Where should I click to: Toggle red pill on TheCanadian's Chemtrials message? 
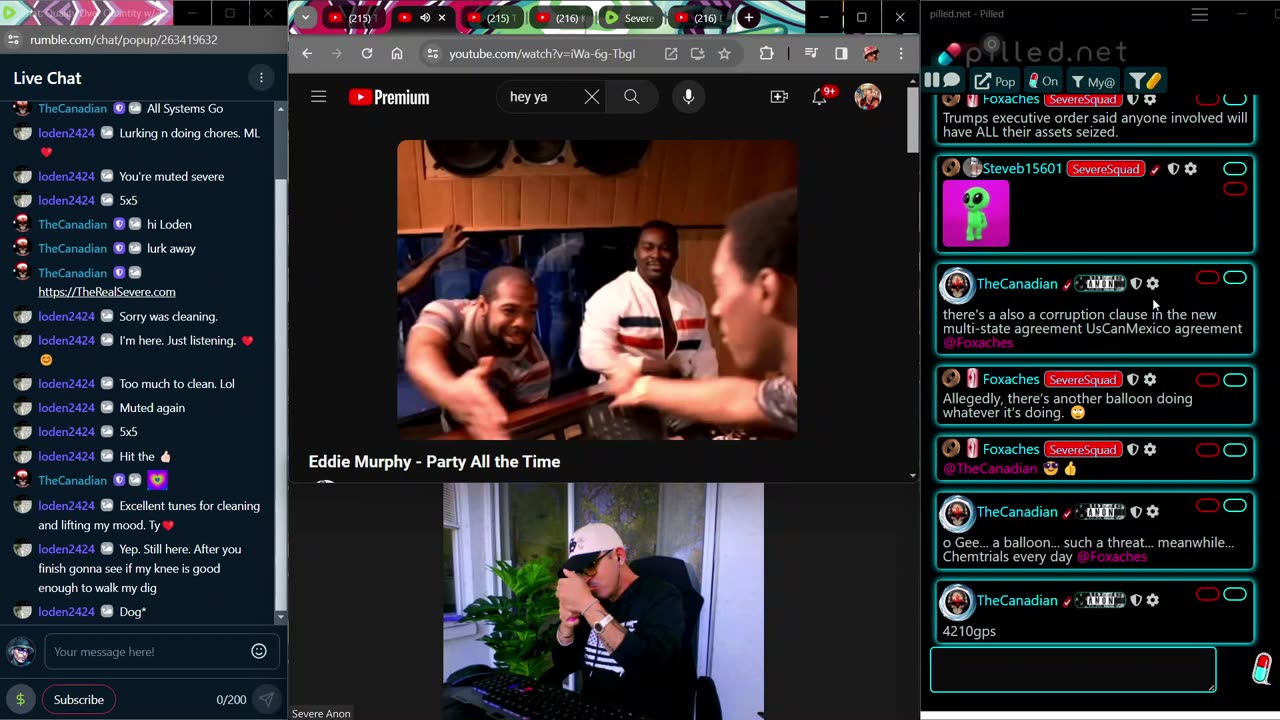[1208, 506]
